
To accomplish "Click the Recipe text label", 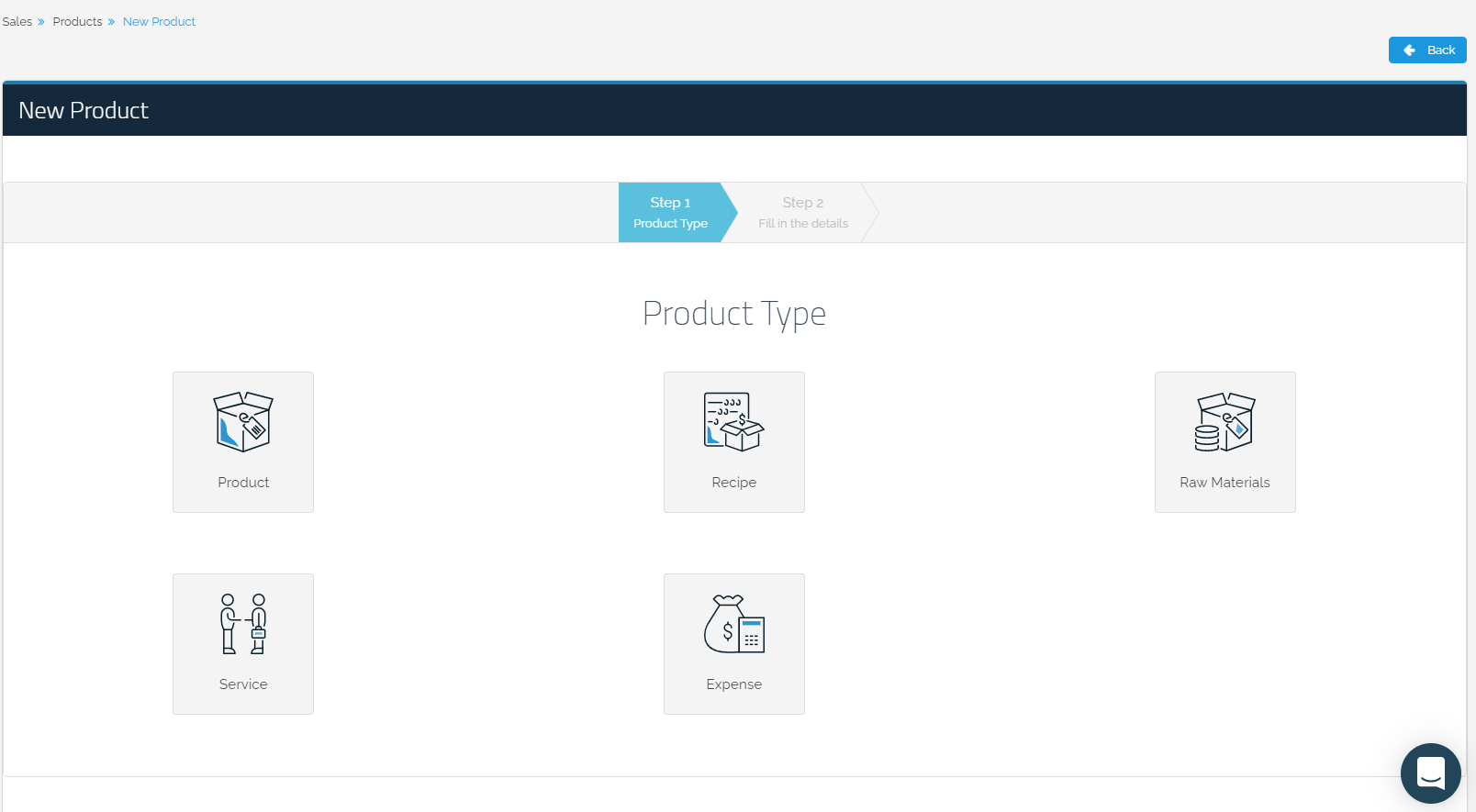I will 733,483.
